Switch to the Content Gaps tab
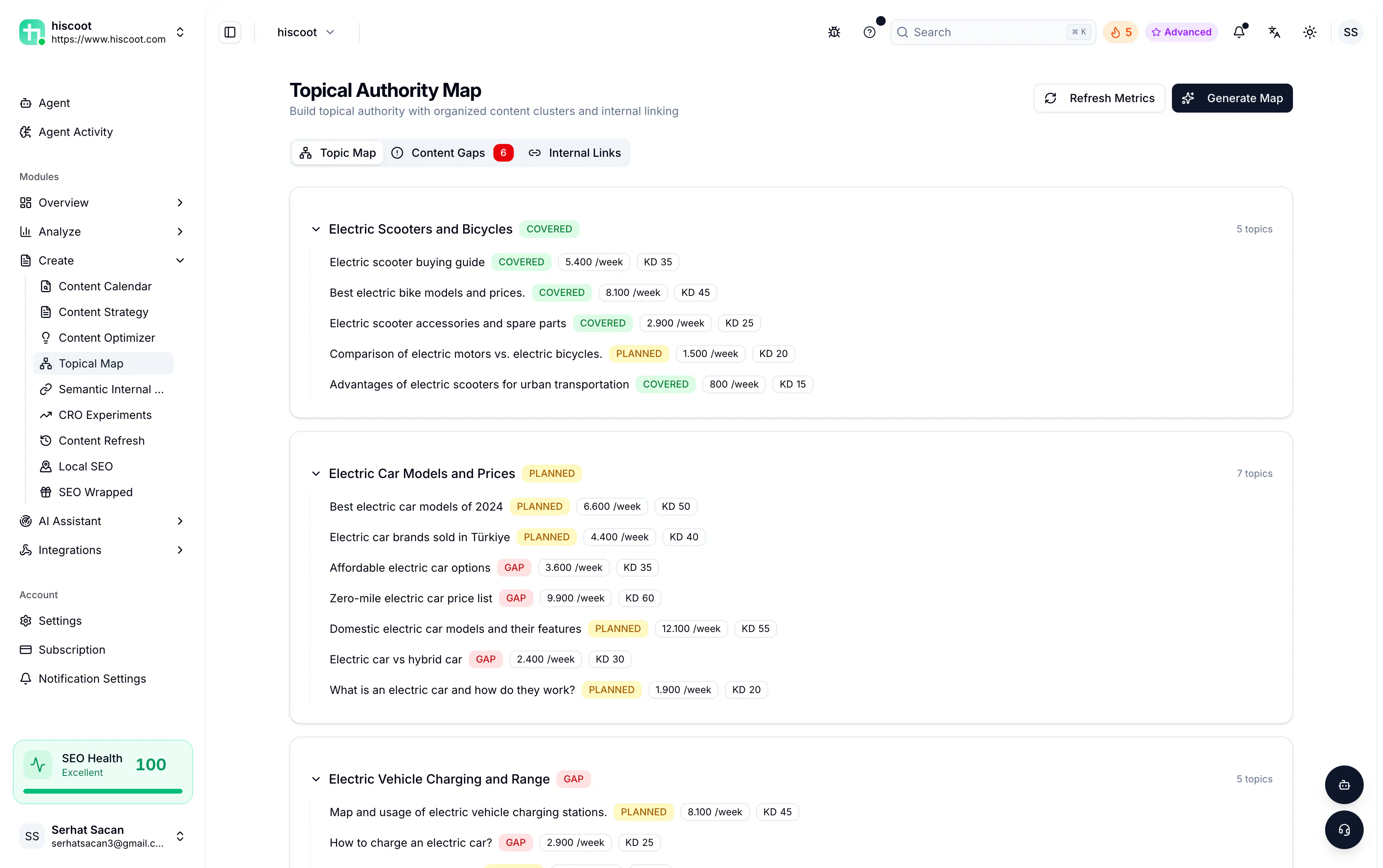Screen dimensions: 1383x868 click(452, 153)
